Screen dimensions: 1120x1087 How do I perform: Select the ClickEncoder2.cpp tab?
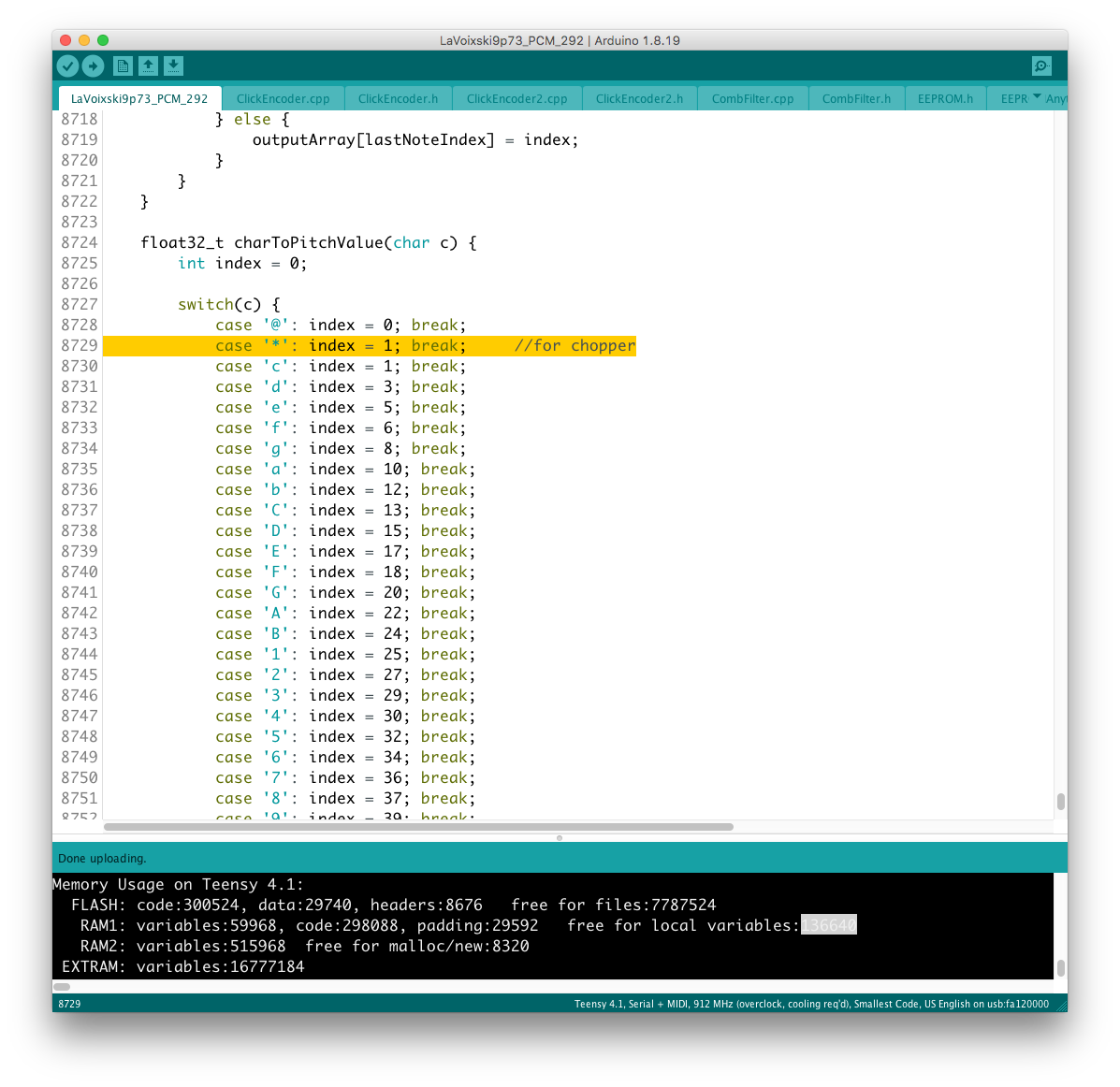(516, 98)
